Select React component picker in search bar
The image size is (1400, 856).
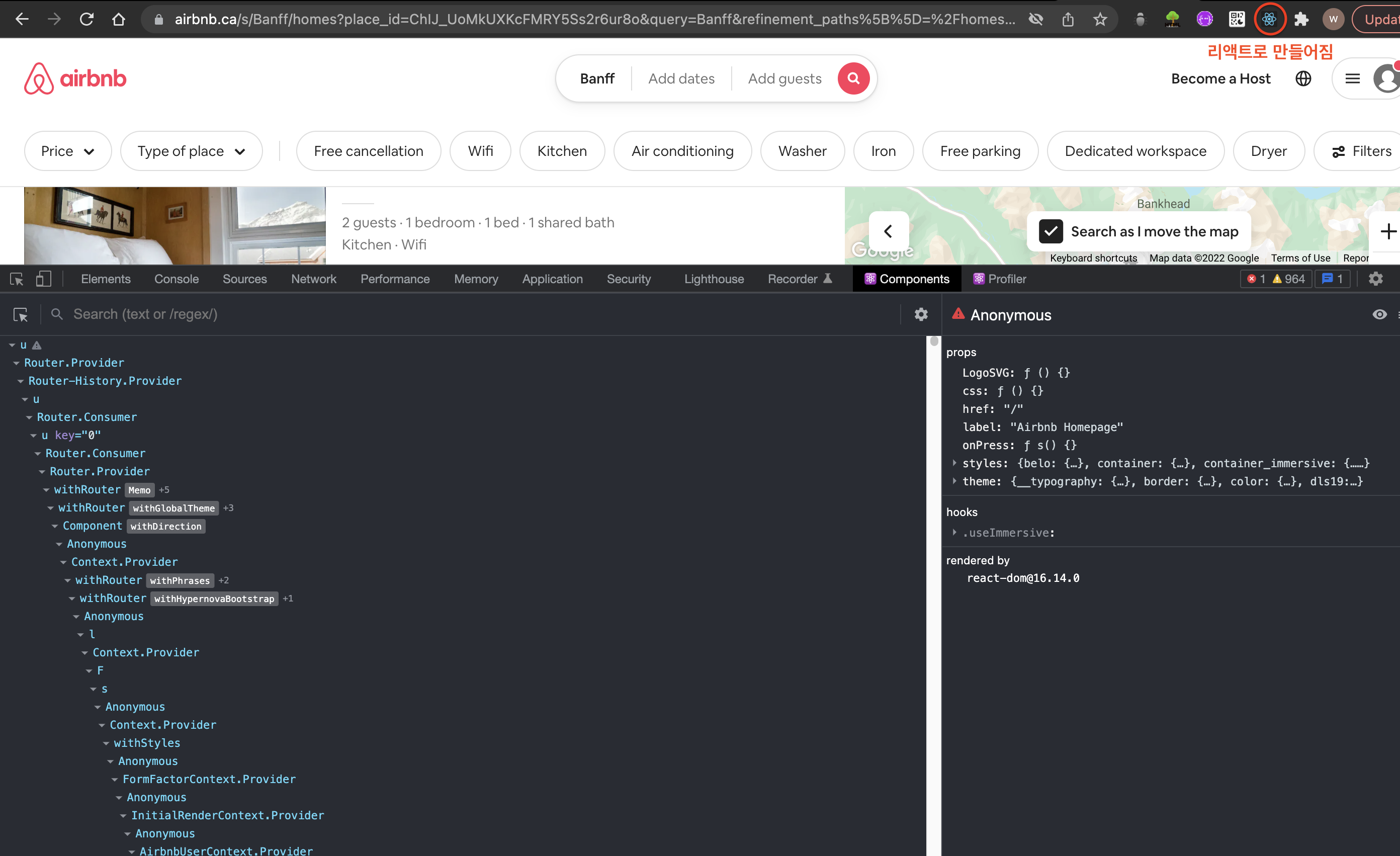click(21, 314)
